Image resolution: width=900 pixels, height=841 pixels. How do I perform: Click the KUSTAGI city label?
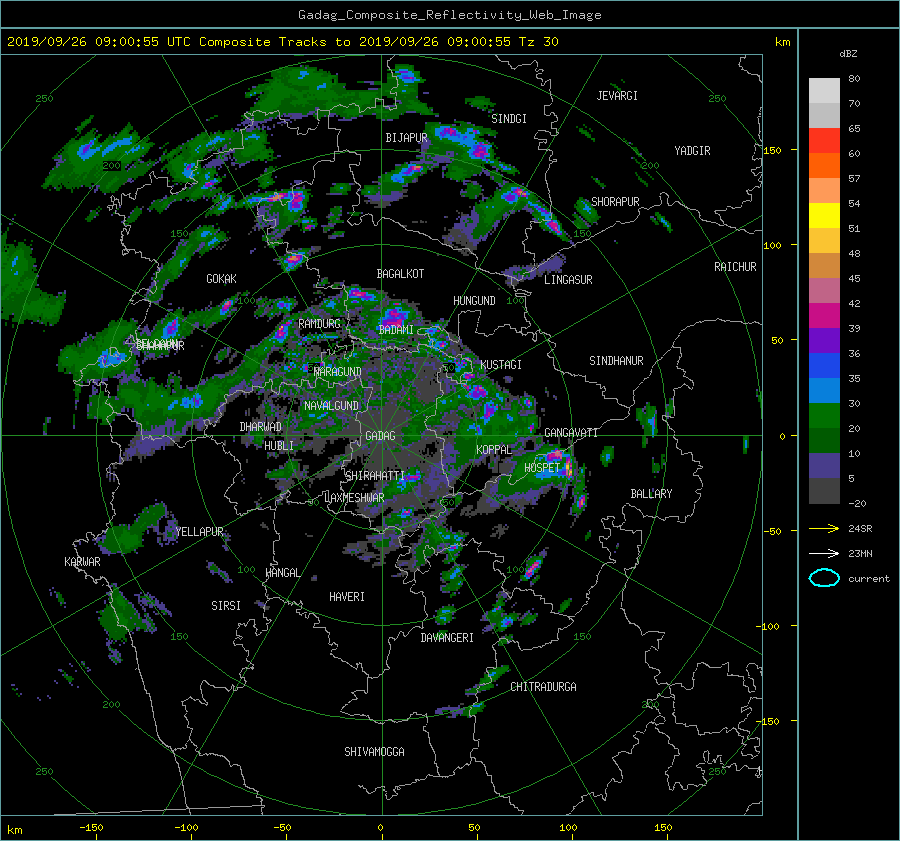[501, 365]
